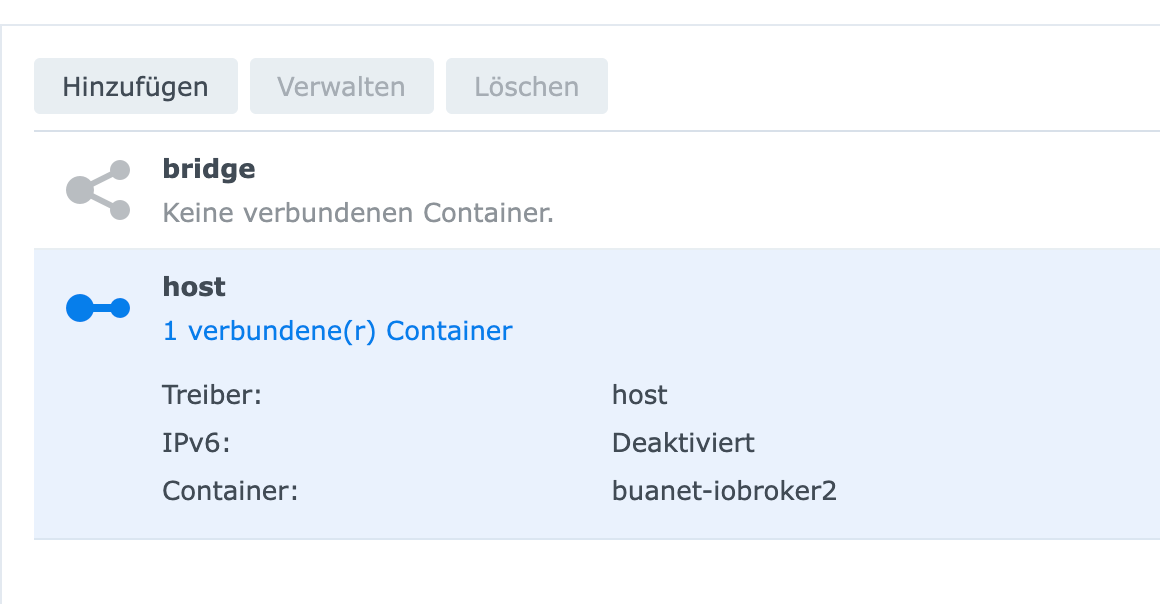Select the bold host network title
Image resolution: width=1160 pixels, height=604 pixels.
tap(194, 287)
